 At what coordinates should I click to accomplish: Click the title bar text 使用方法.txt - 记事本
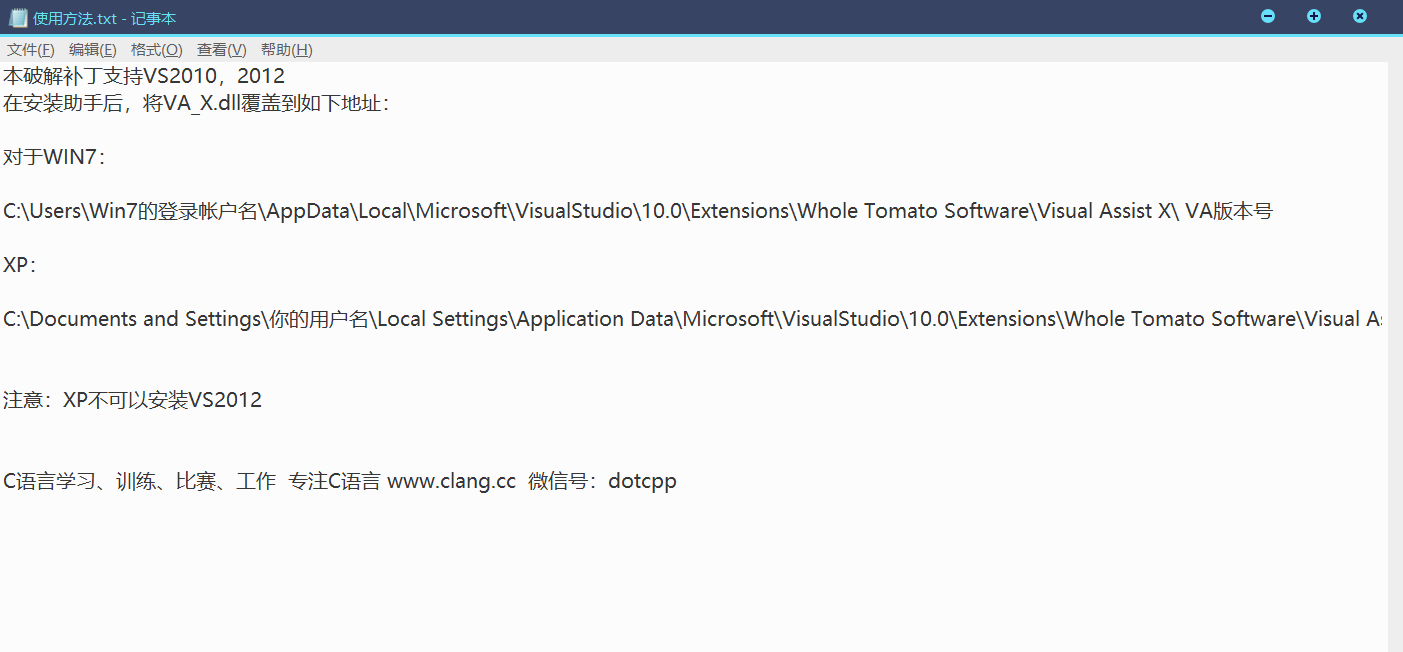tap(104, 18)
